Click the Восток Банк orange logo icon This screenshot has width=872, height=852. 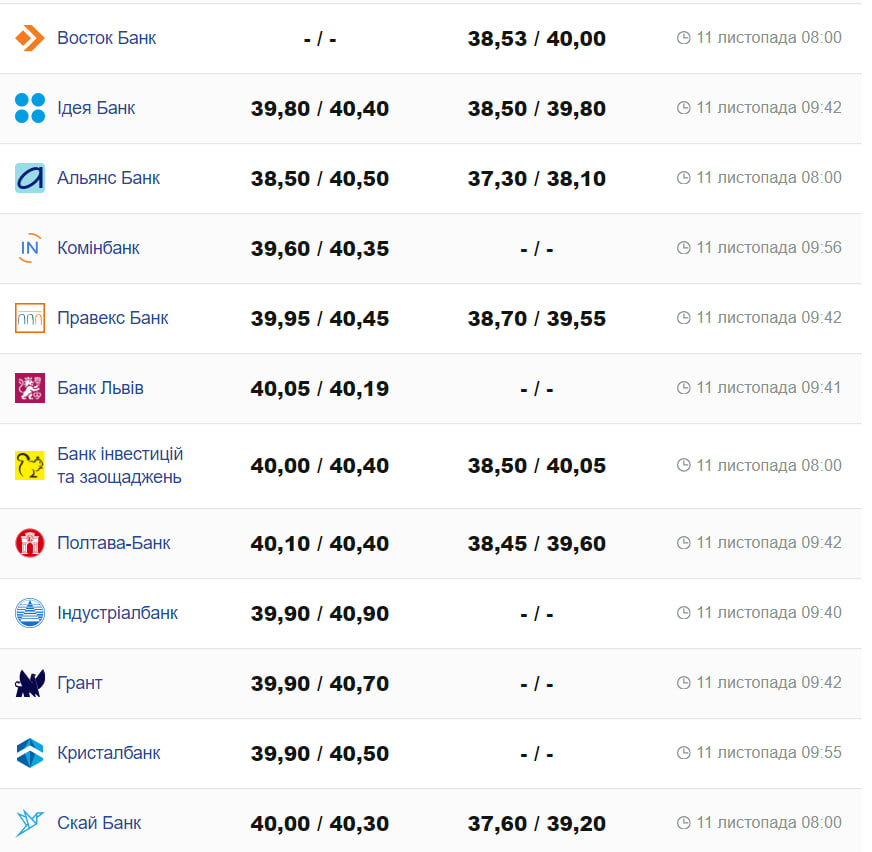[x=30, y=38]
